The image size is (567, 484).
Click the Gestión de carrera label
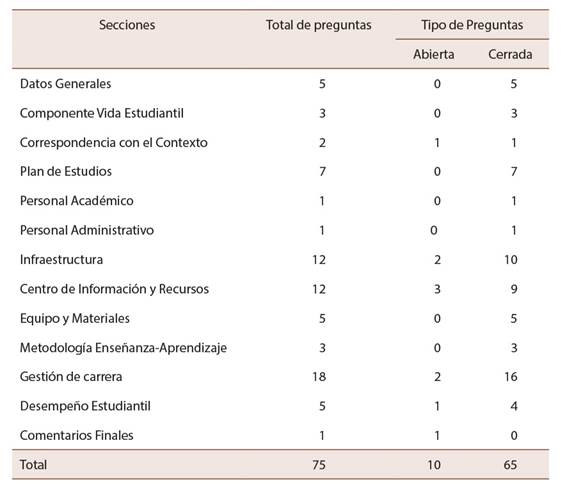(71, 377)
